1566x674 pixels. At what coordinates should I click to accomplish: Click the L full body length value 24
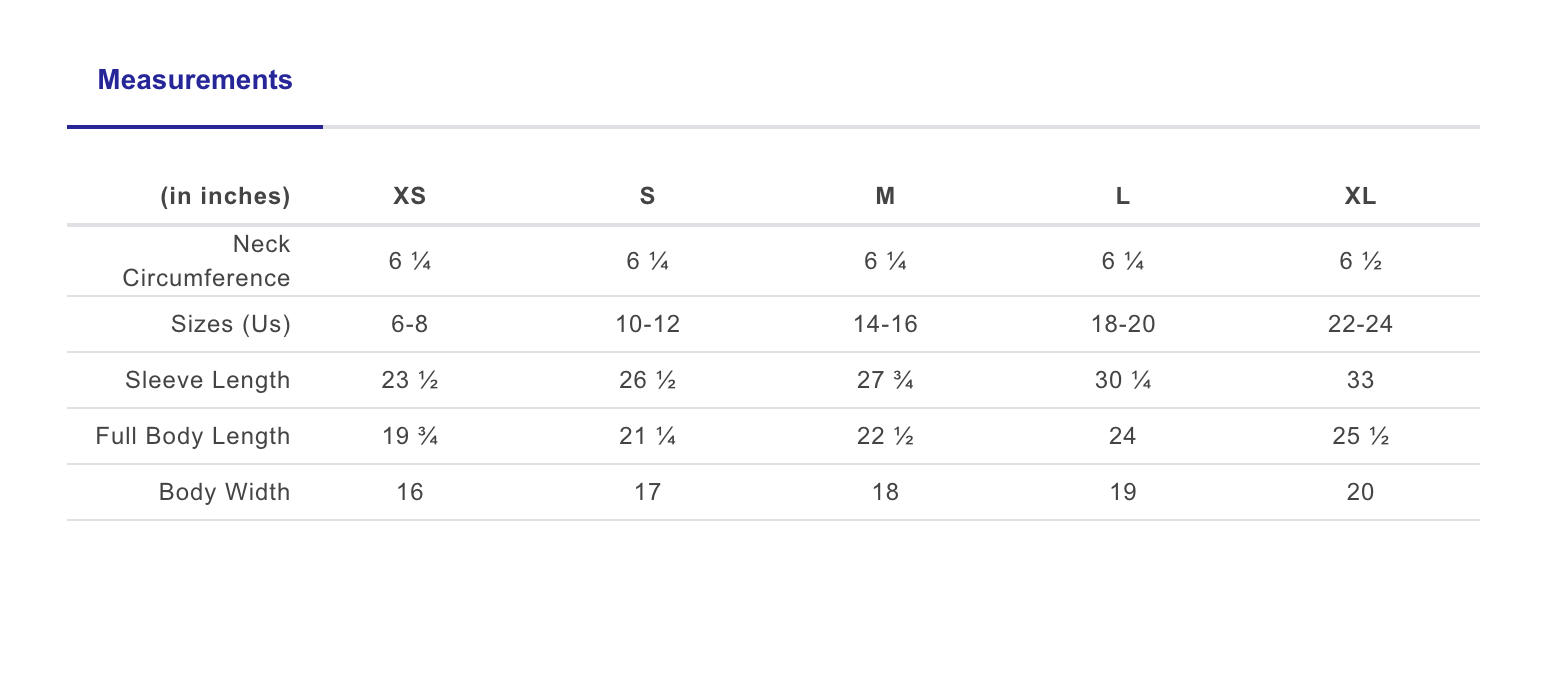(1123, 436)
